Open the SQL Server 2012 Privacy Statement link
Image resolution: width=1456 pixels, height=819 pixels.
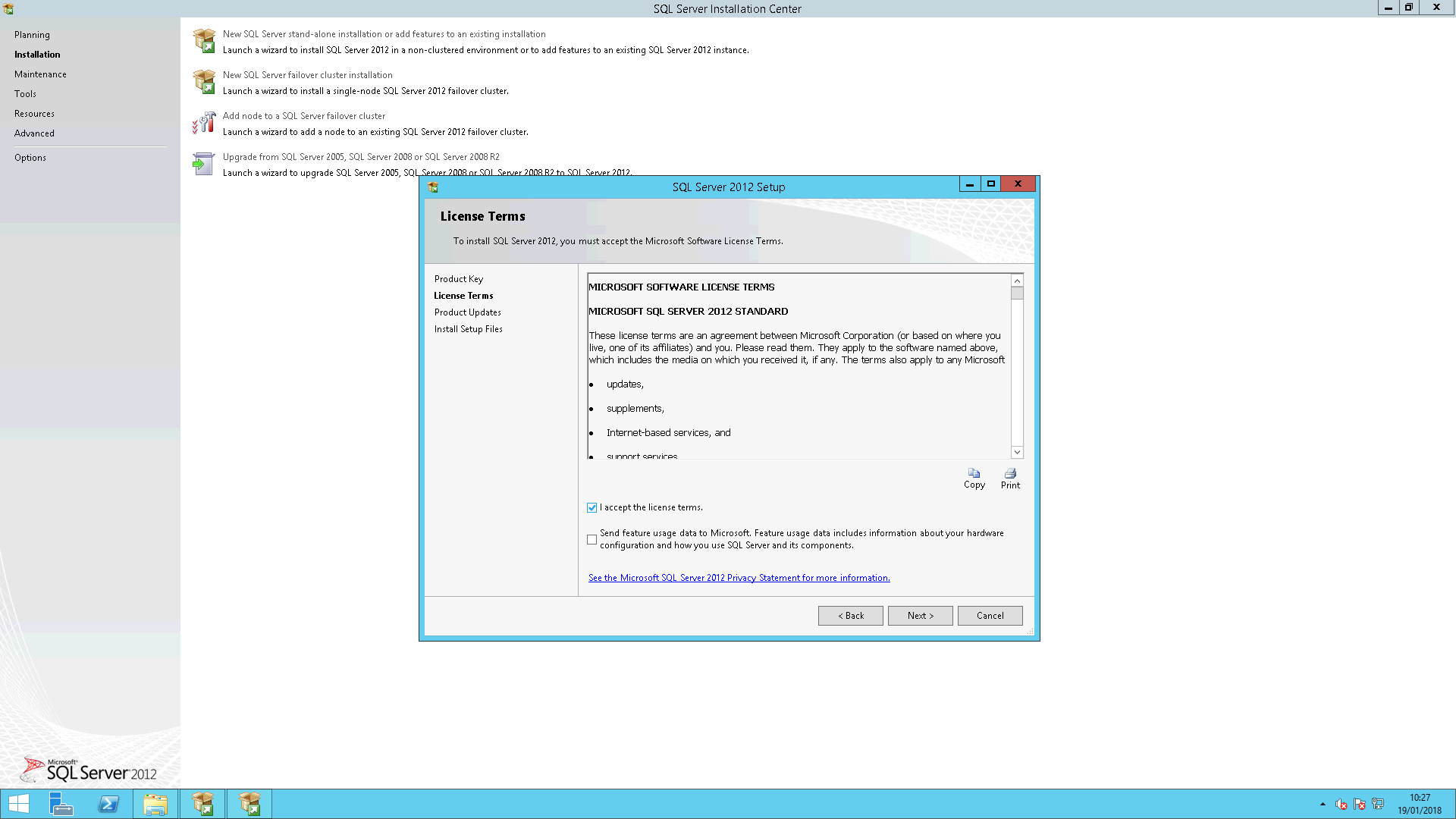(x=739, y=578)
